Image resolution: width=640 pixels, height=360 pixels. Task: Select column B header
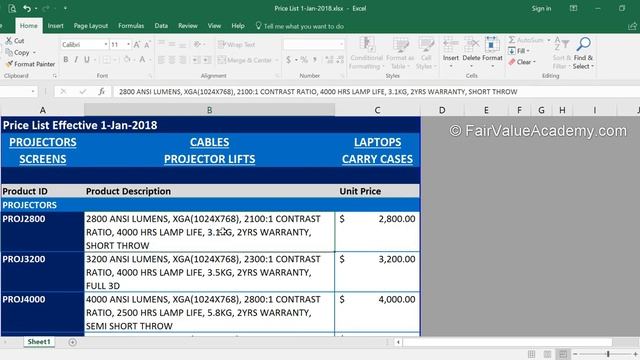tap(209, 110)
